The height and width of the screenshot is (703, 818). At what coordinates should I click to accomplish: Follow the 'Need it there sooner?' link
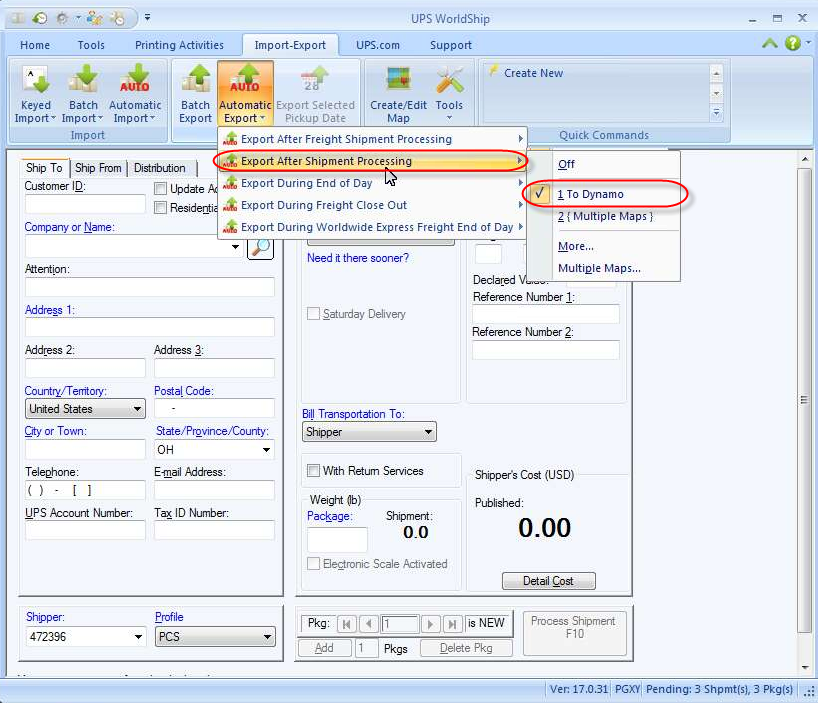pos(358,258)
